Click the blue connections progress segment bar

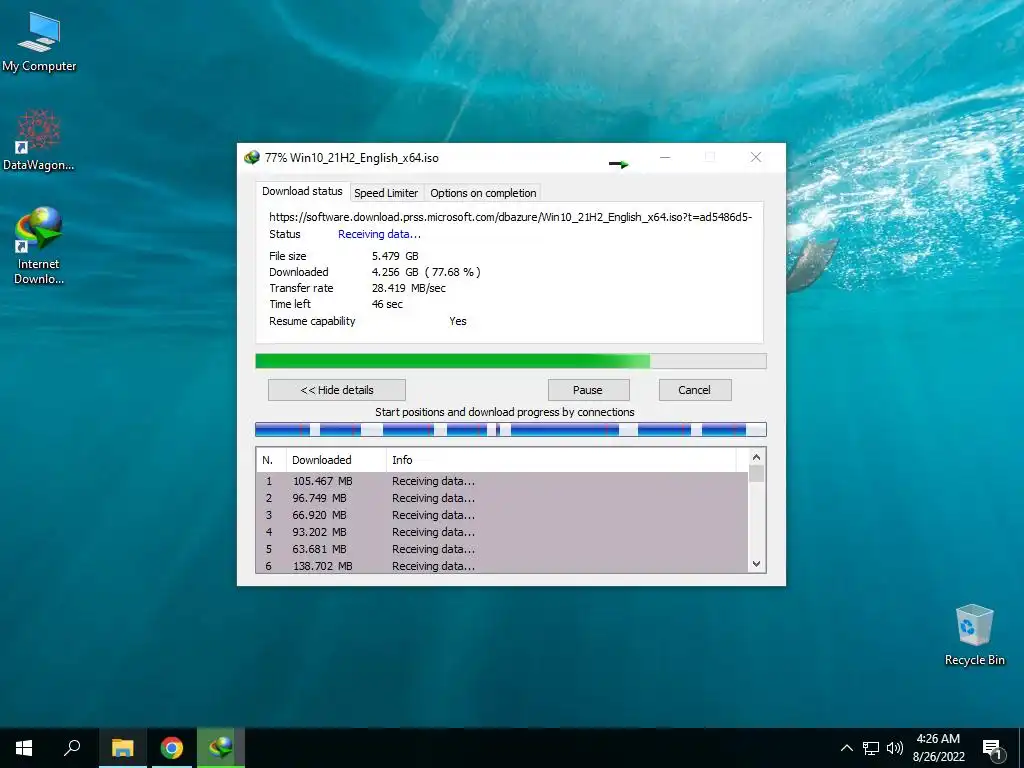tap(511, 429)
